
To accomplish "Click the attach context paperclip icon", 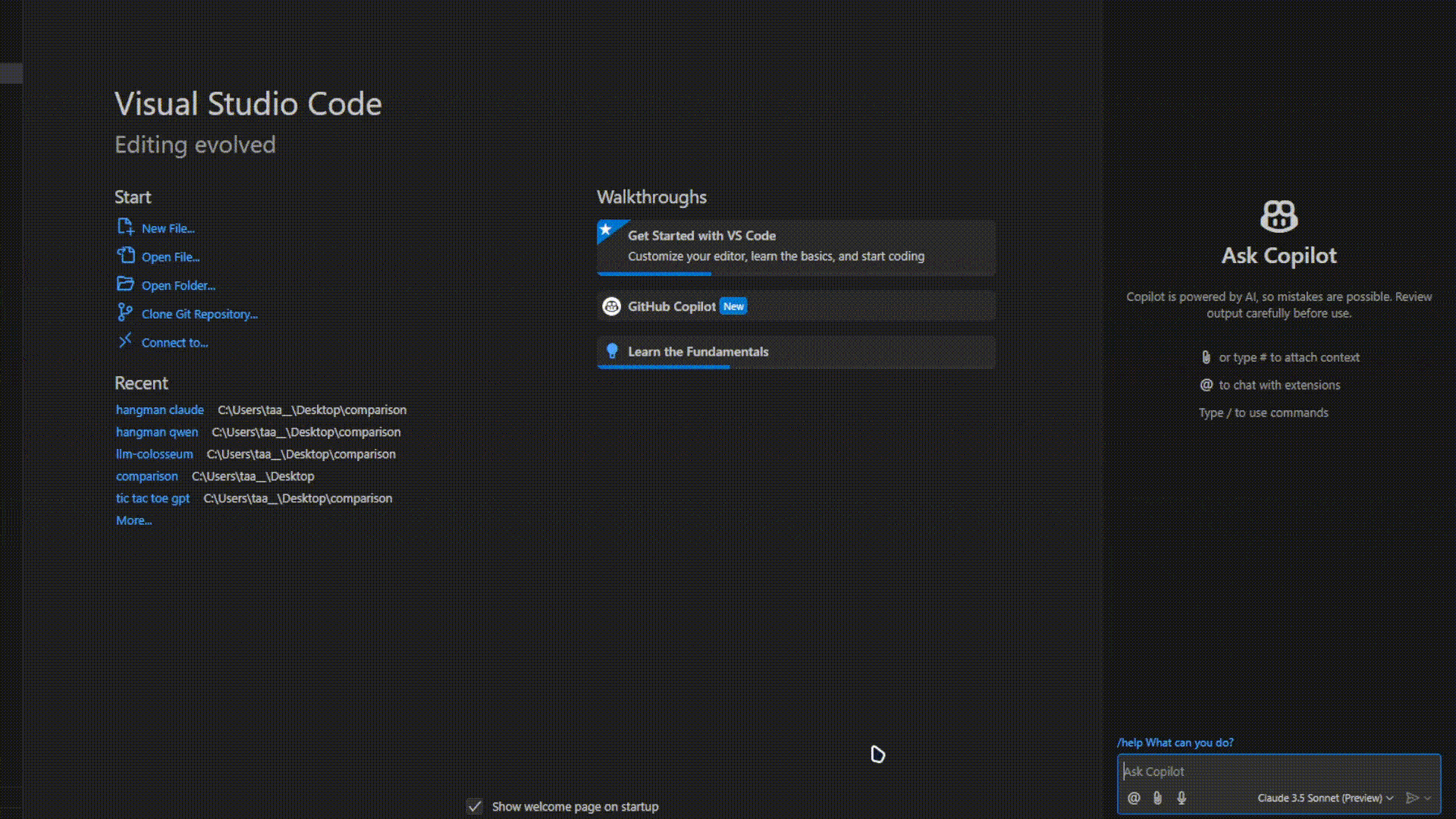I will [x=1157, y=798].
